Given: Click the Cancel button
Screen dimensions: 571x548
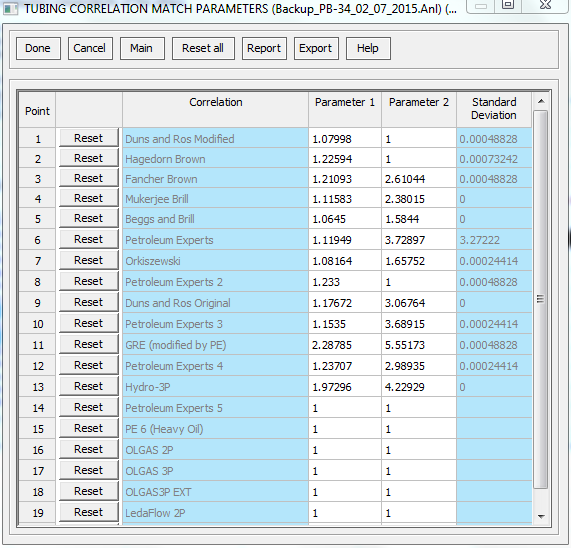Looking at the screenshot, I should click(90, 48).
